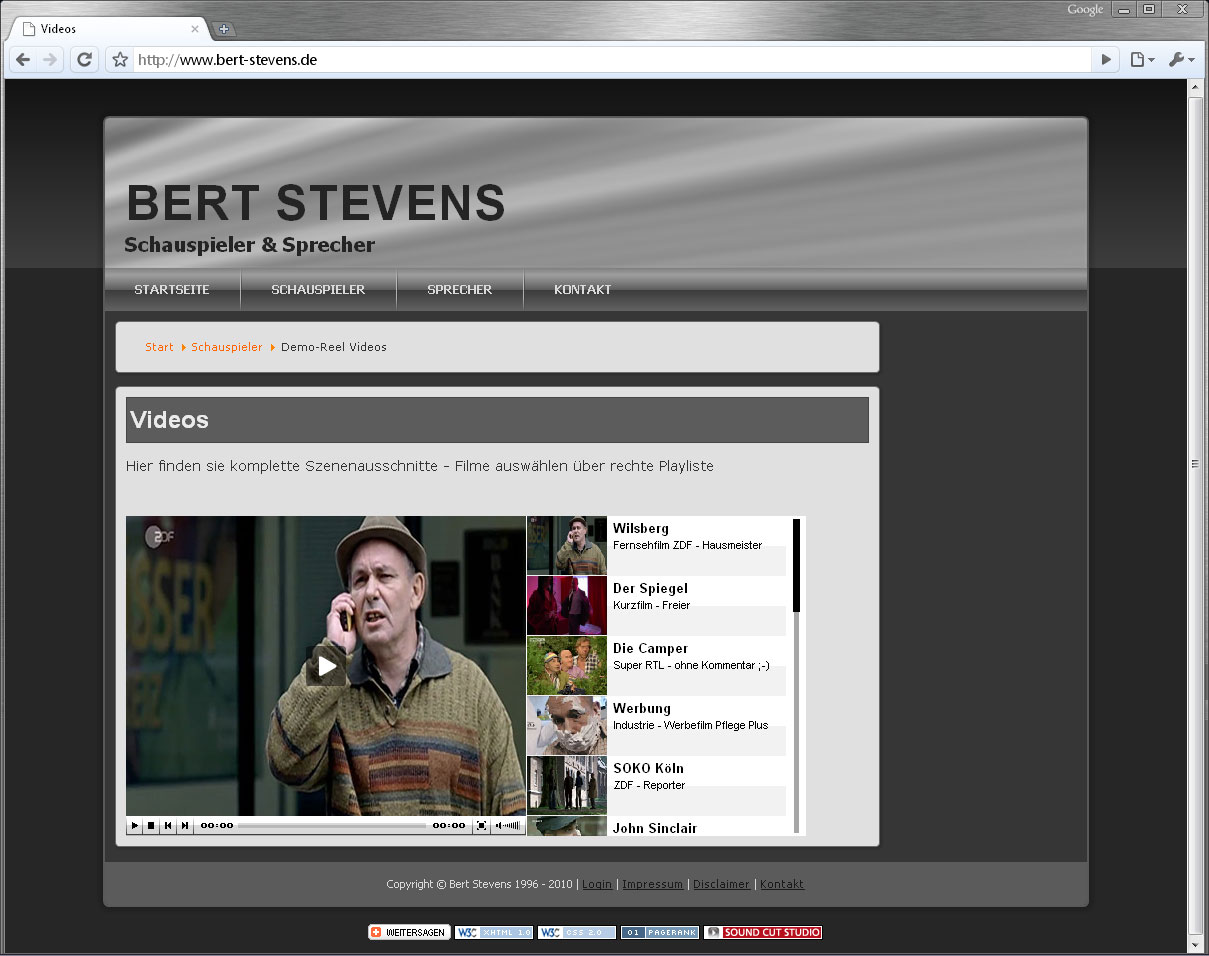Bookmark this page with the star icon

pos(120,60)
